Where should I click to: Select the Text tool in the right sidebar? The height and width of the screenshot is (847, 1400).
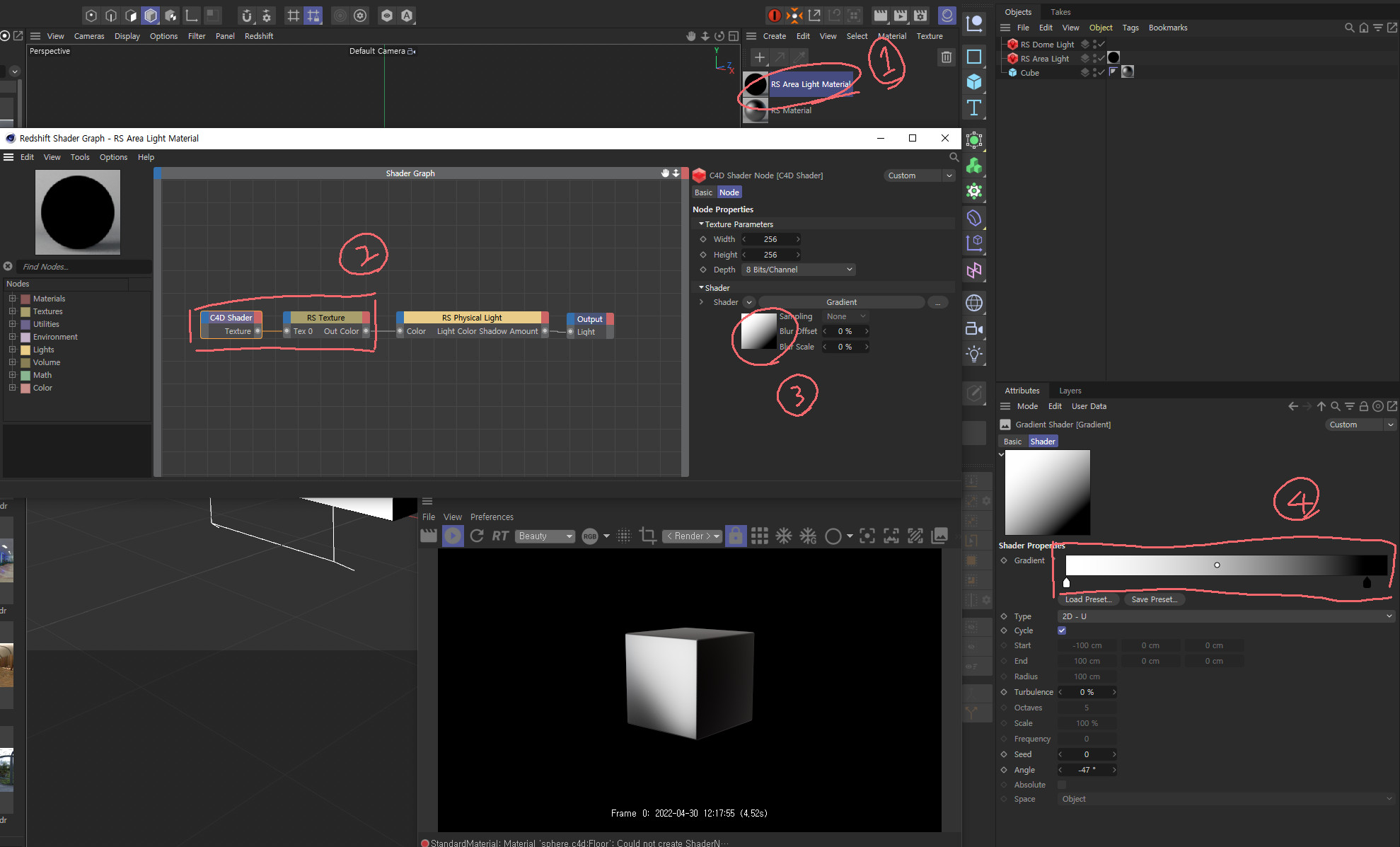point(974,108)
